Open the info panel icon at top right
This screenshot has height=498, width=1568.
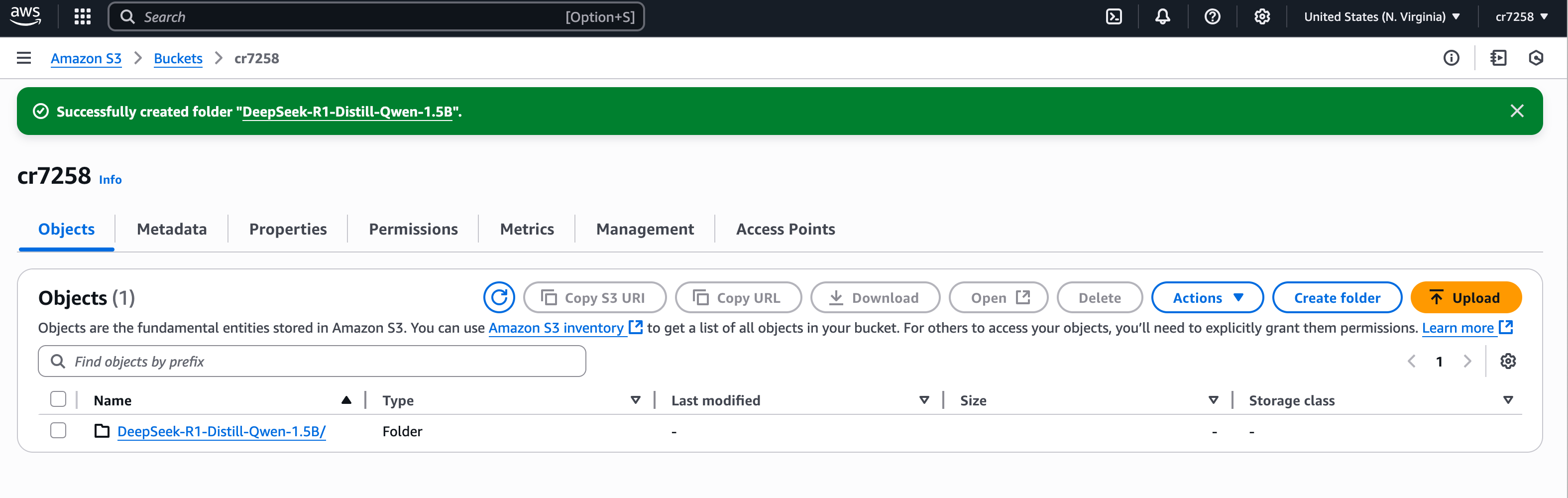click(x=1451, y=58)
